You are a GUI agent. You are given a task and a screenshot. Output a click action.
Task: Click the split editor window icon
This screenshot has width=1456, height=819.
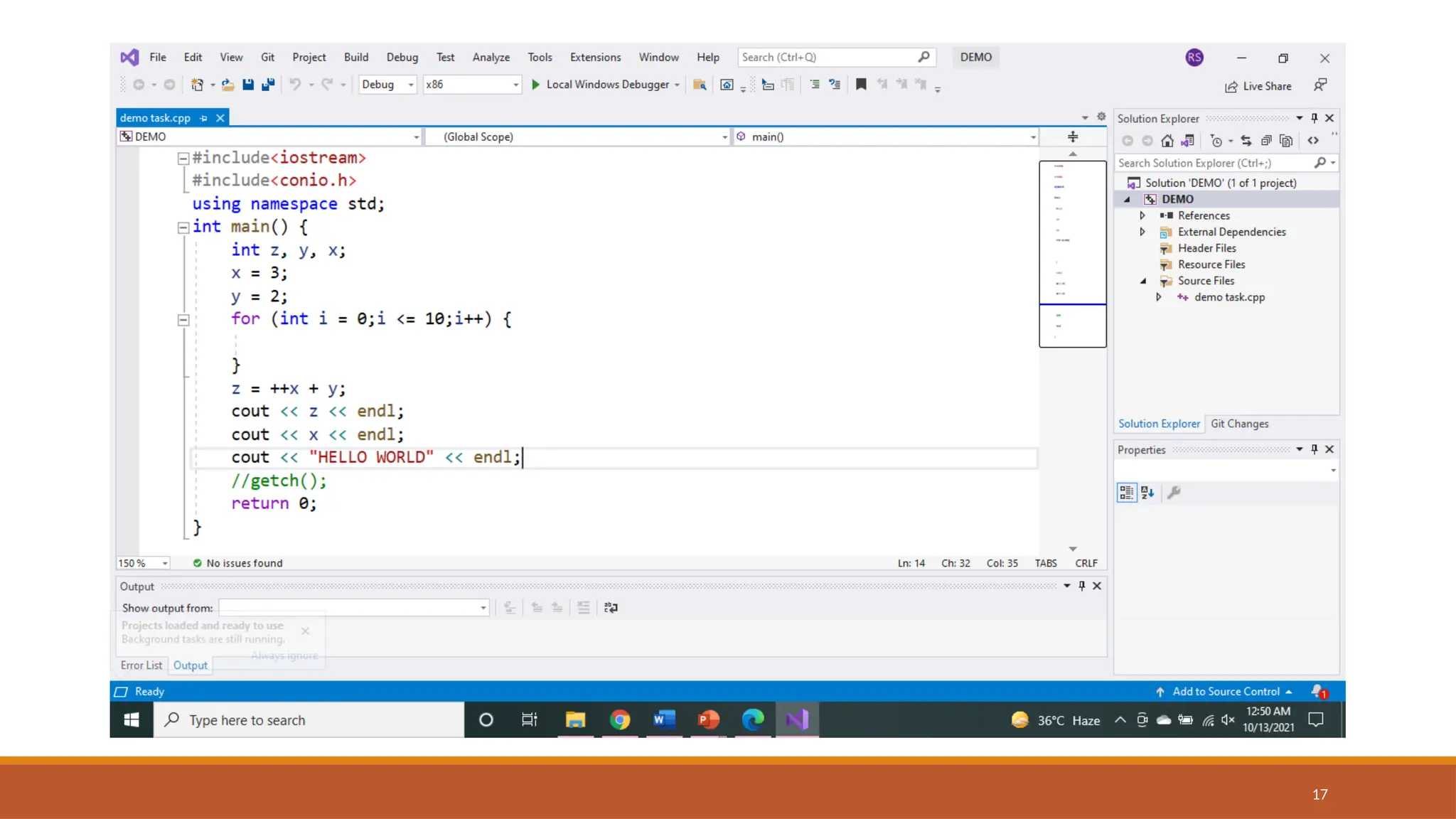pos(1073,136)
